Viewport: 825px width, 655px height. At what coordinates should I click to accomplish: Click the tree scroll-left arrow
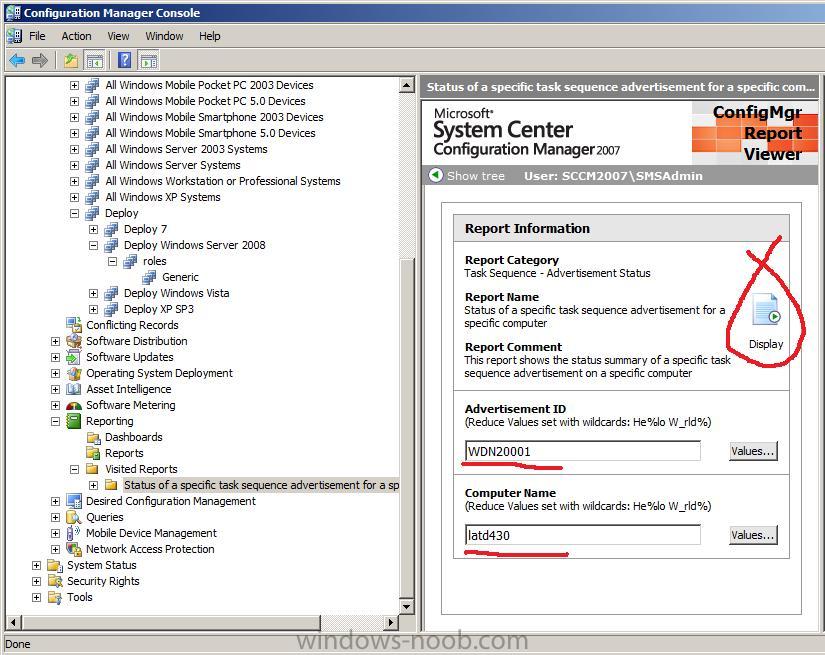pyautogui.click(x=13, y=622)
